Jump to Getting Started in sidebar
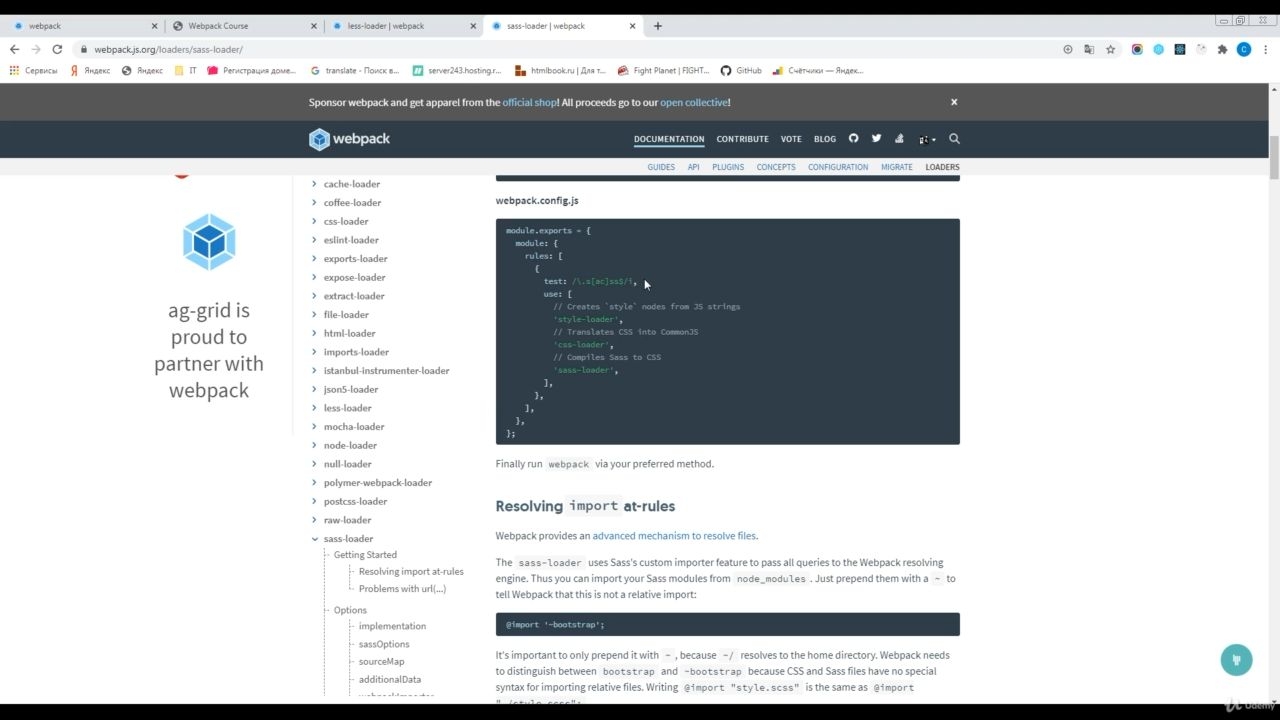The width and height of the screenshot is (1280, 720). click(x=365, y=555)
